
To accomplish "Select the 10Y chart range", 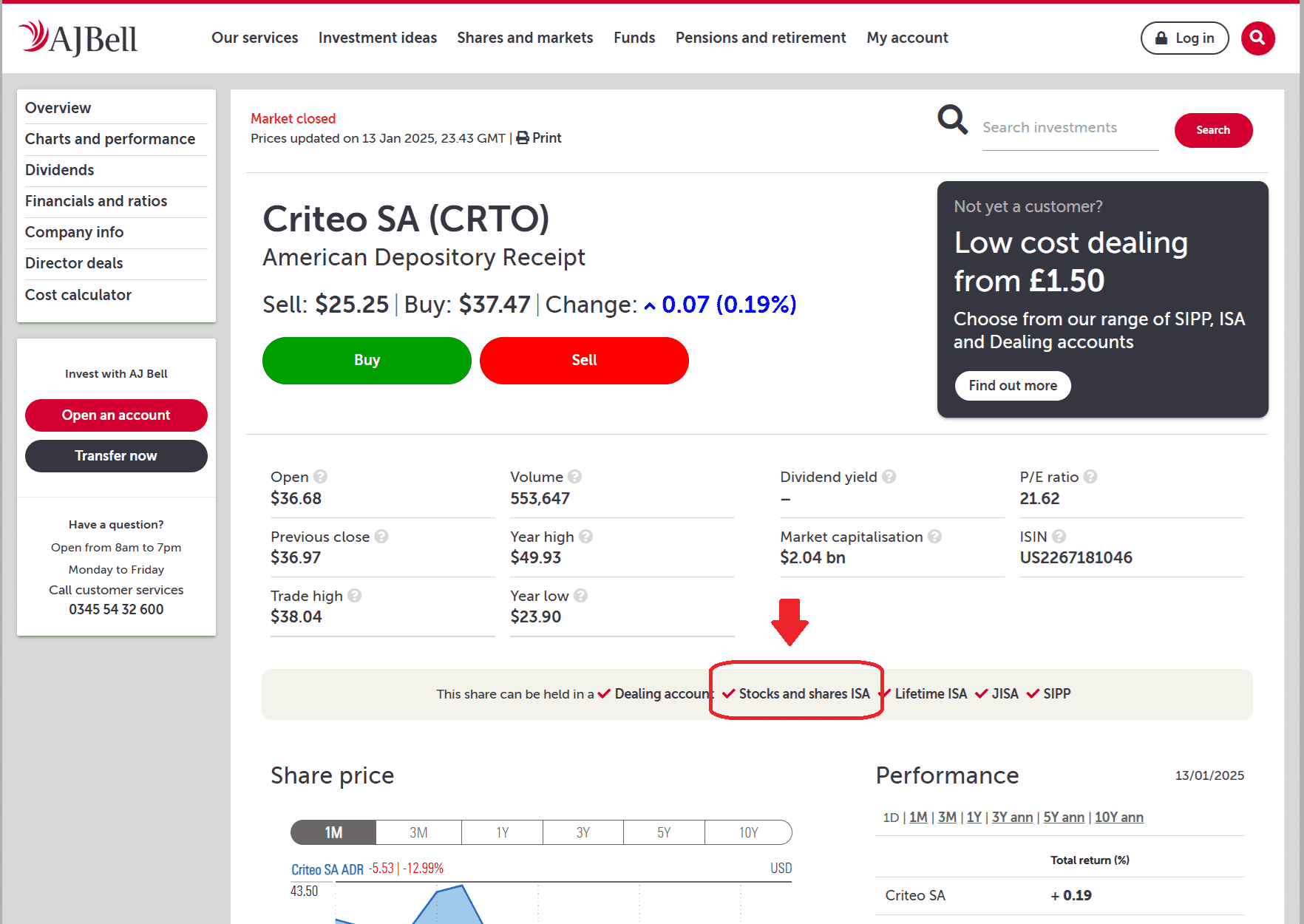I will click(x=748, y=832).
